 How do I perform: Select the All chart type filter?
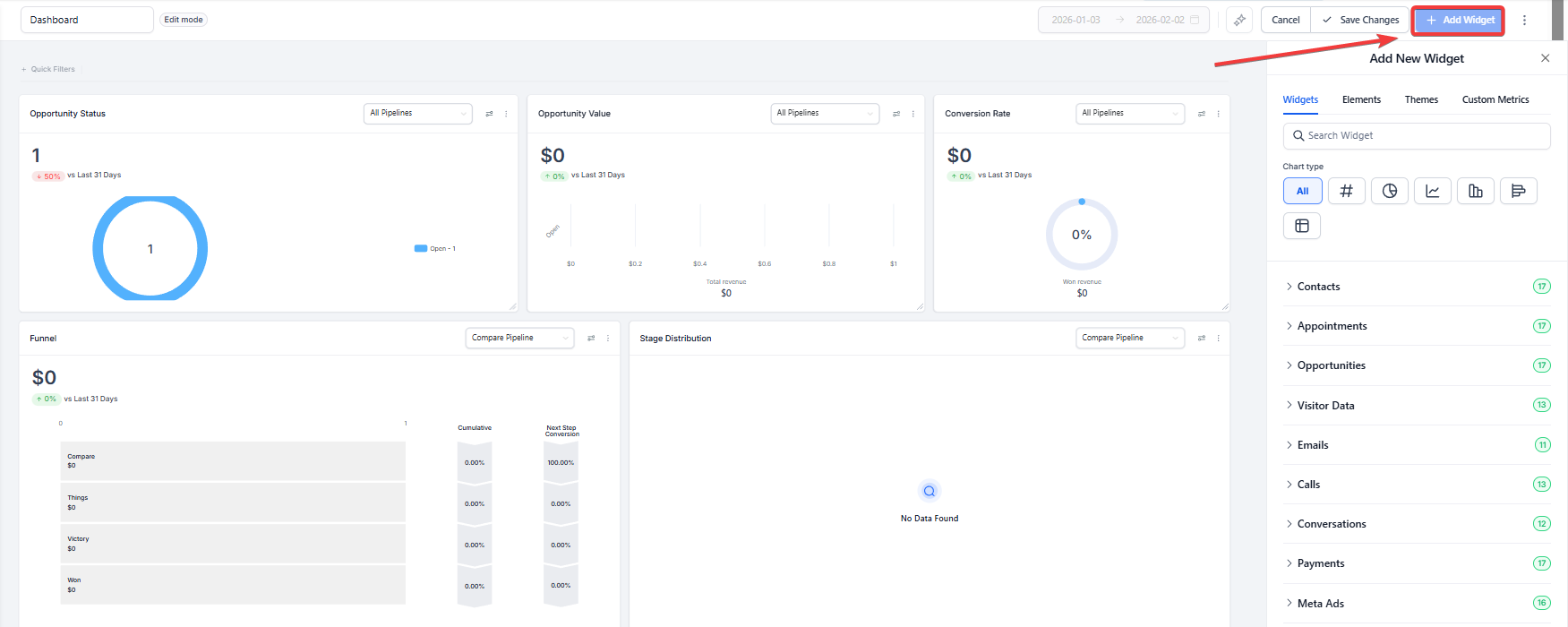click(1302, 191)
